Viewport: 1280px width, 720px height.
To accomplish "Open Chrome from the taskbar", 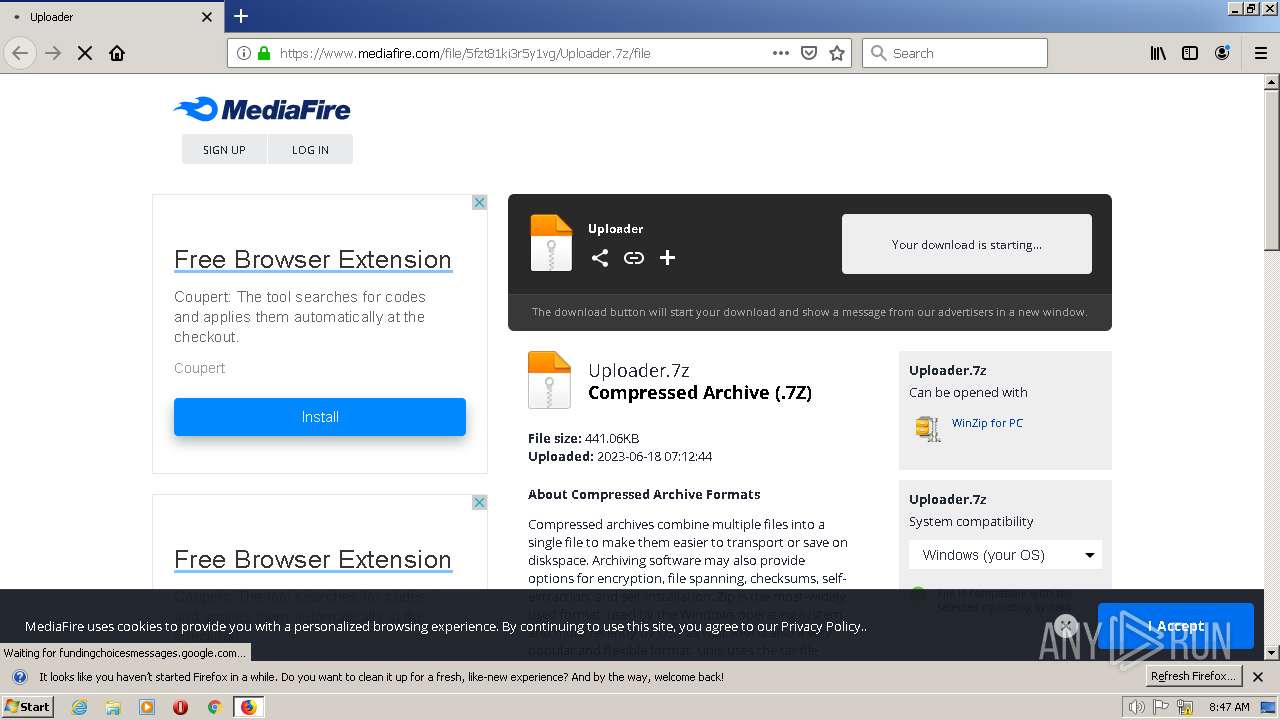I will [214, 707].
